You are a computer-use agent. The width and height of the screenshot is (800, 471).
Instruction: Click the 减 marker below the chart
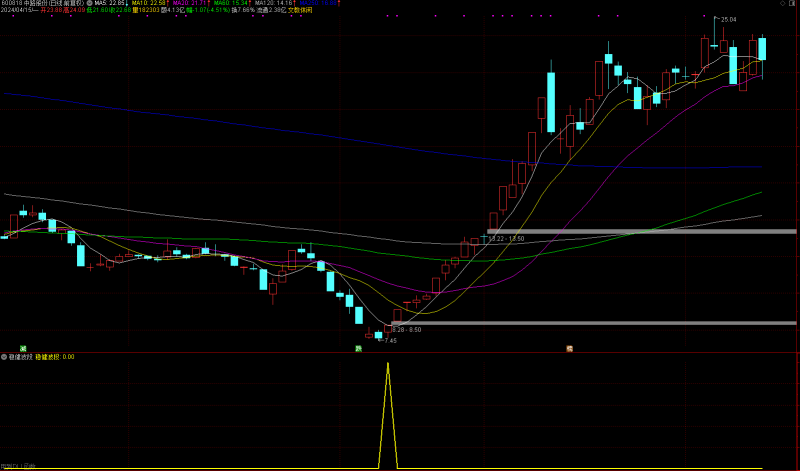(x=8, y=348)
